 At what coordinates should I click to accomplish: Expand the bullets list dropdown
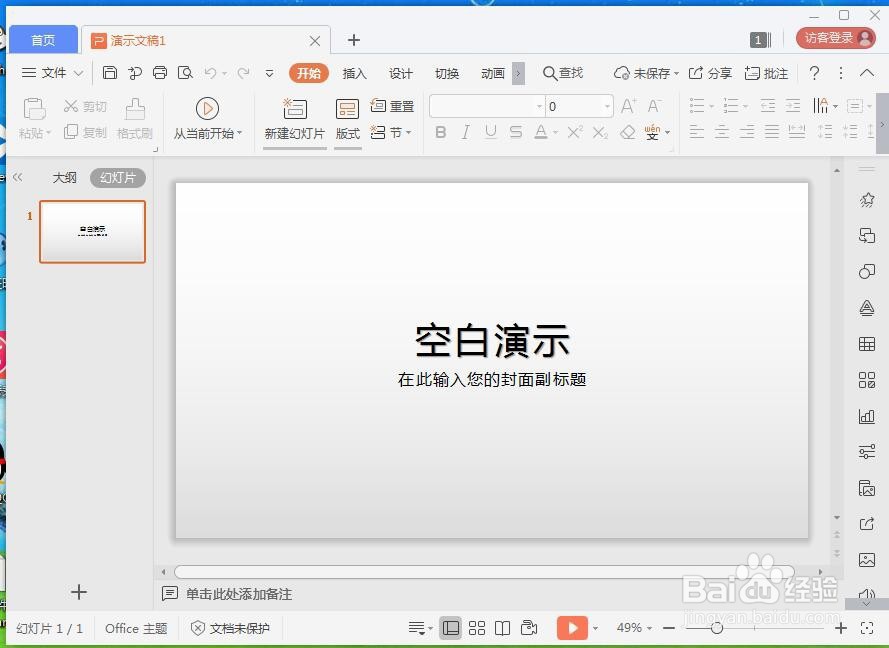click(712, 106)
